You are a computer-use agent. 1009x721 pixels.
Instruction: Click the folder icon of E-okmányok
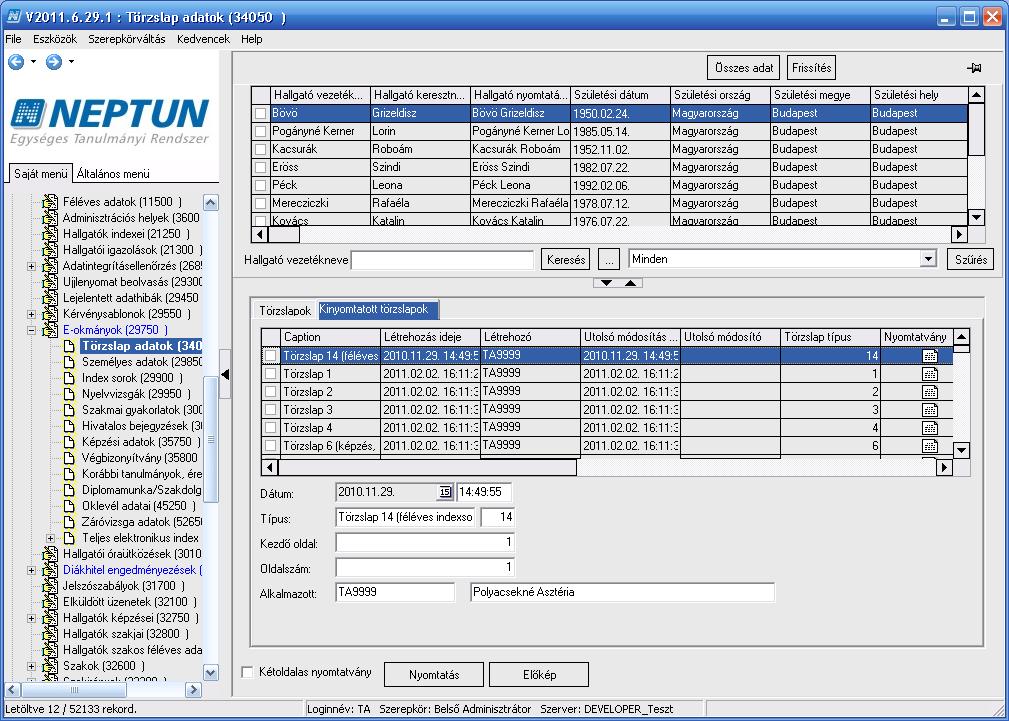tap(50, 330)
